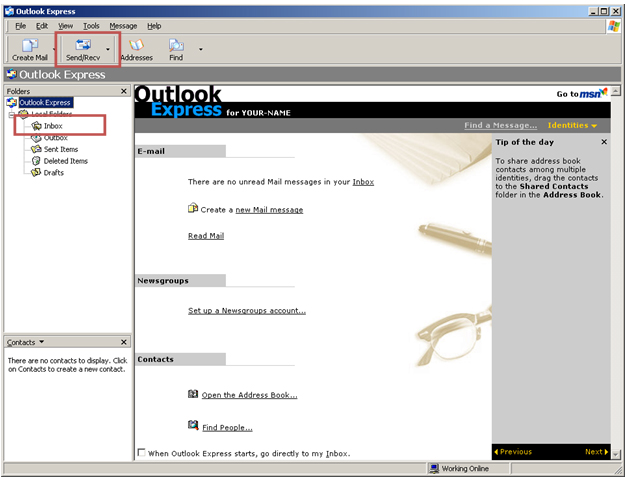
Task: Open the Tools menu
Action: 91,26
